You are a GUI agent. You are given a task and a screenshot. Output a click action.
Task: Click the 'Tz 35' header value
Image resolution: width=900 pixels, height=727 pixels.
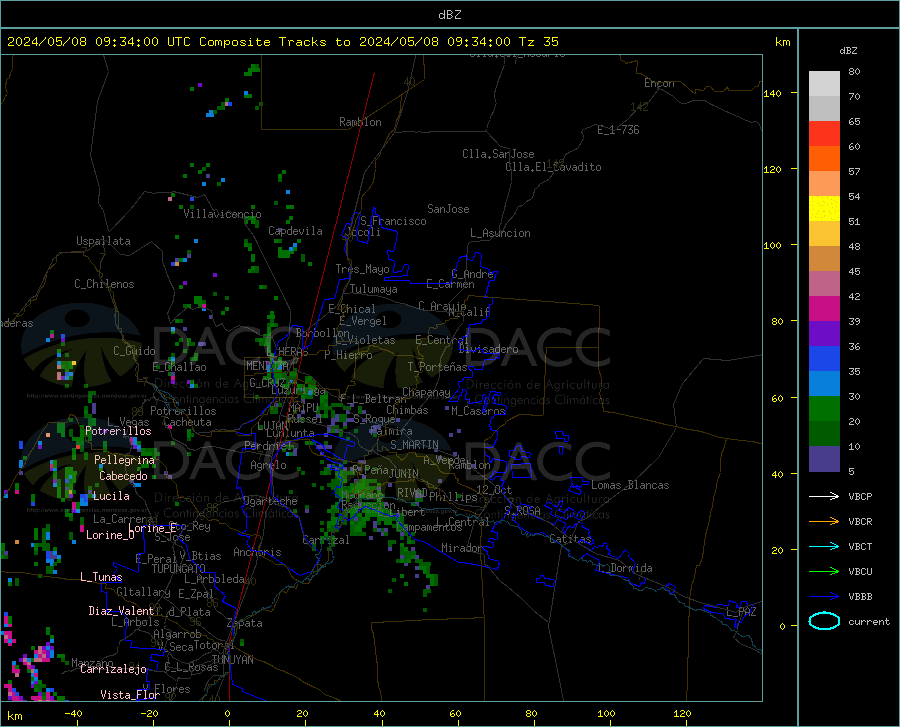click(x=538, y=42)
